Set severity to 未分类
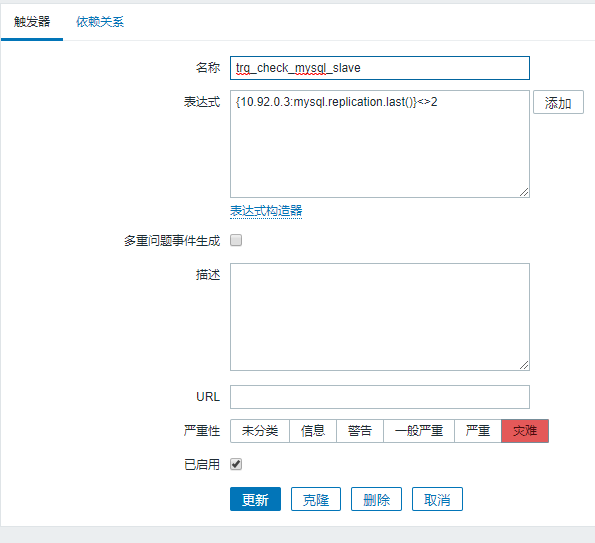Viewport: 595px width, 543px height. pos(260,431)
